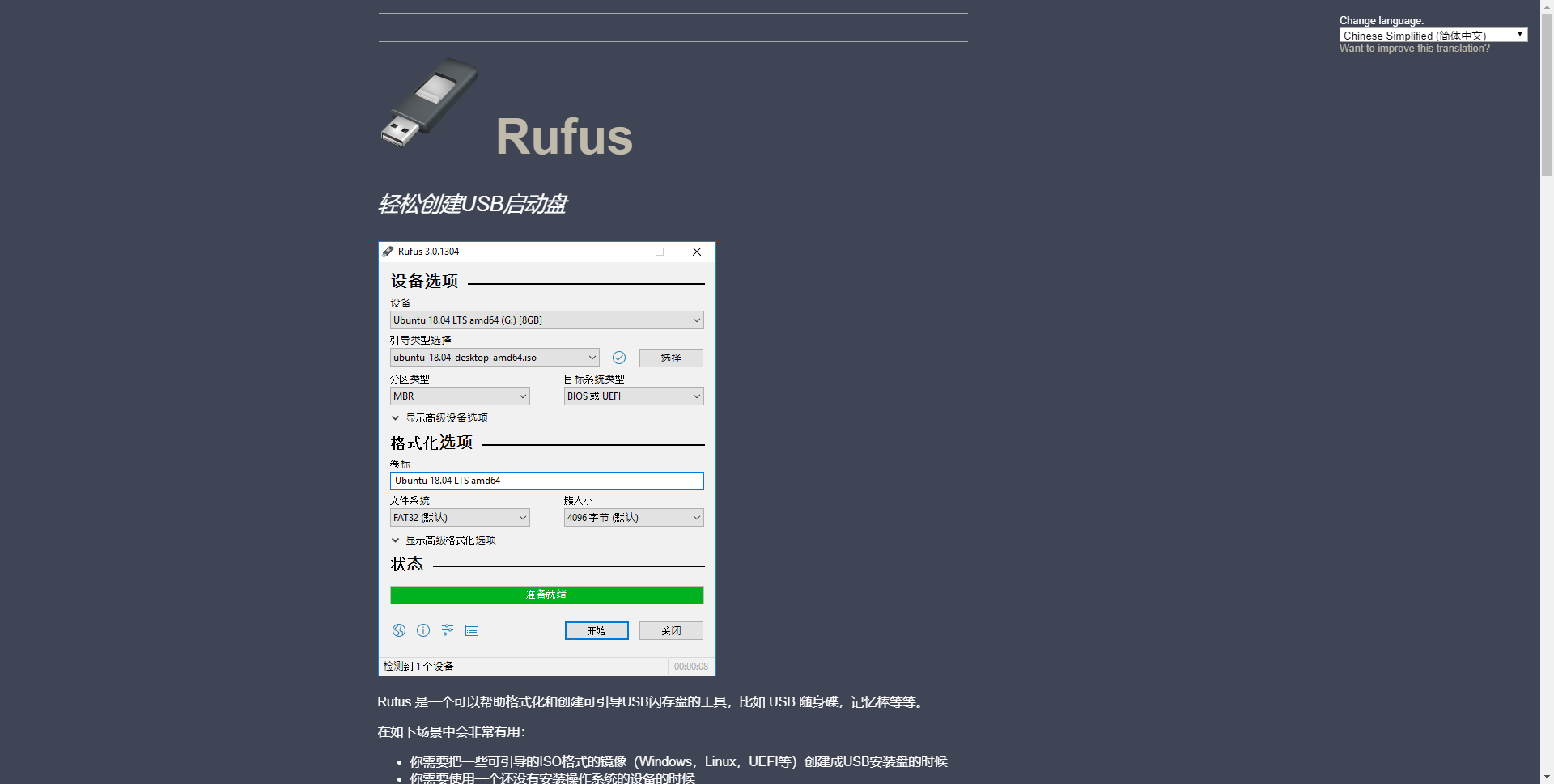The image size is (1554, 784).
Task: Open language selection via the globe icon
Action: [399, 630]
